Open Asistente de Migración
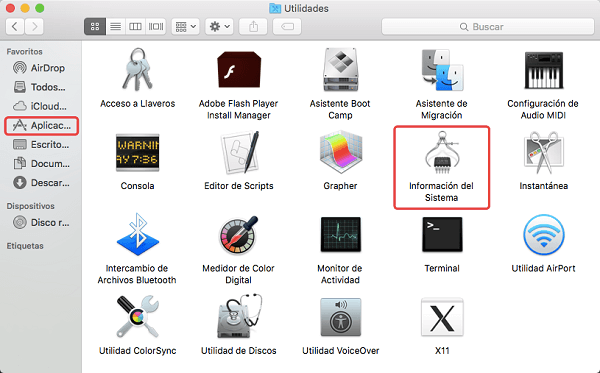This screenshot has width=600, height=373. [x=442, y=70]
